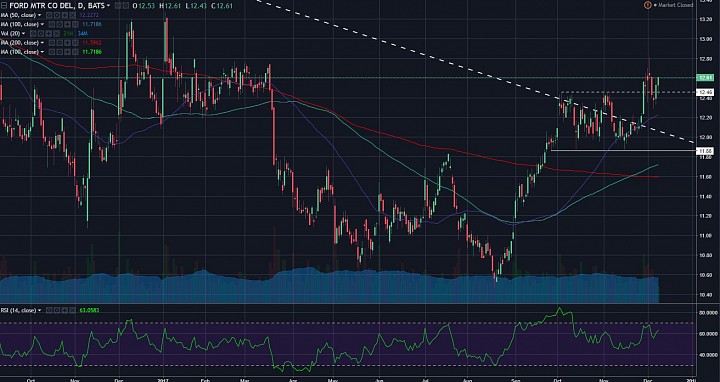Select the FORD MTR CO DEL, D, BATS title
720x382 pixels.
(x=56, y=6)
